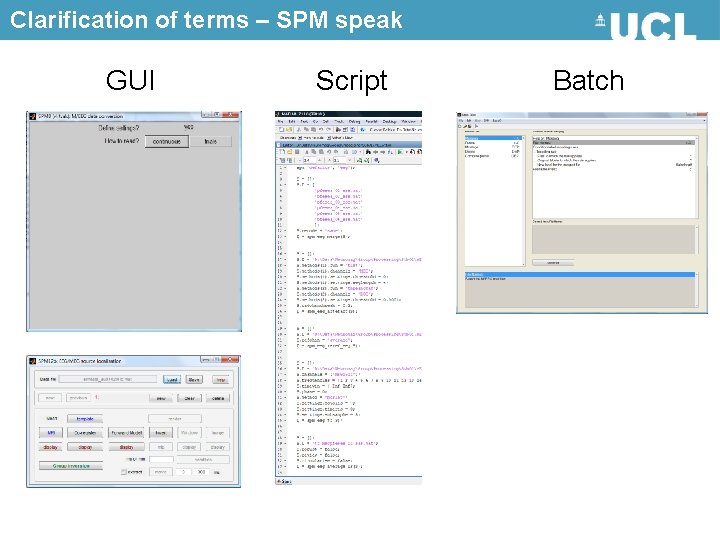Tick the checkbox in source localisation's bottom row
Image resolution: width=720 pixels, height=540 pixels.
(x=124, y=472)
